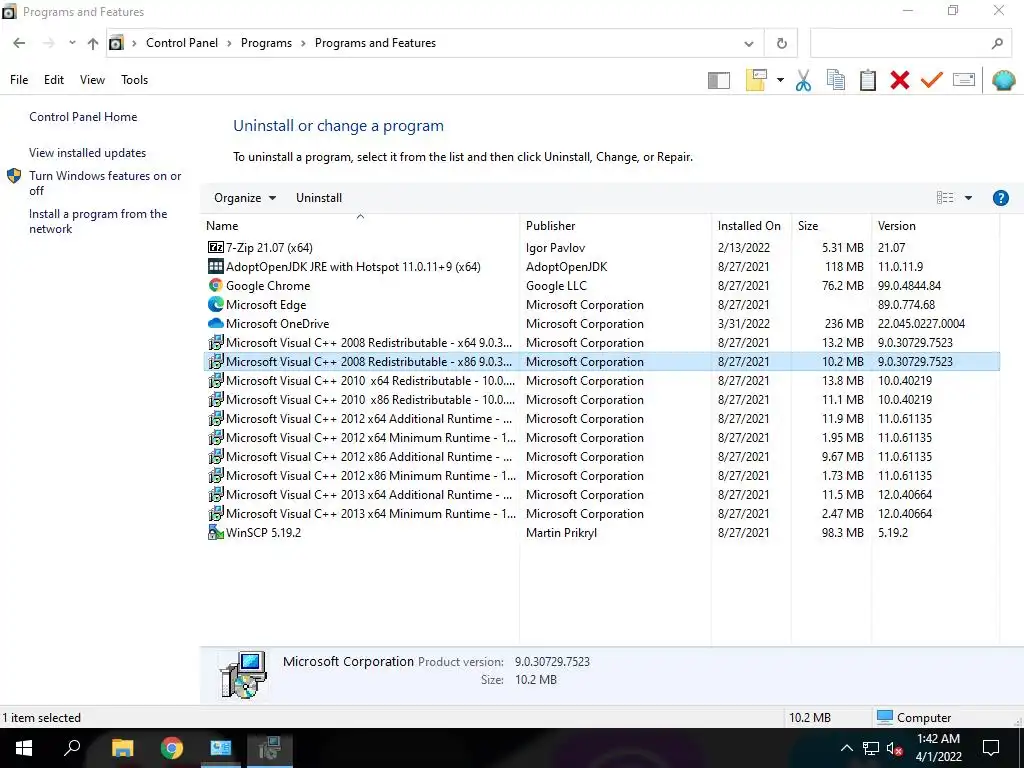Click Programs in the breadcrumb path
This screenshot has width=1024, height=768.
(266, 43)
